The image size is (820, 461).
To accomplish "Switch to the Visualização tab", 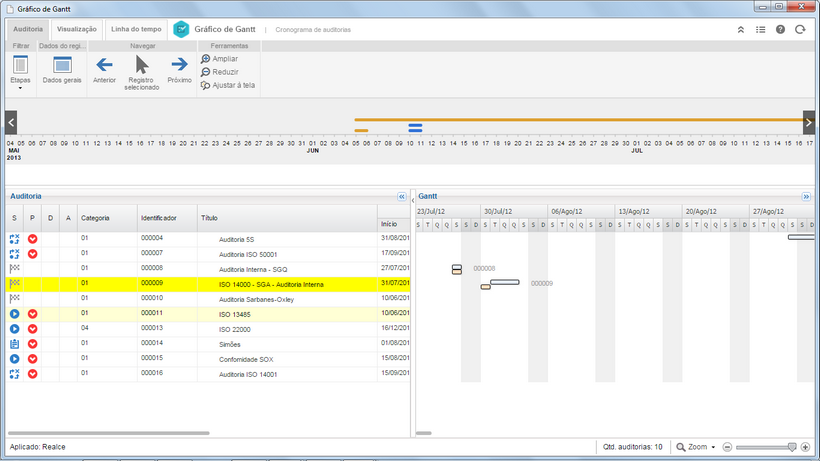I will [x=76, y=29].
